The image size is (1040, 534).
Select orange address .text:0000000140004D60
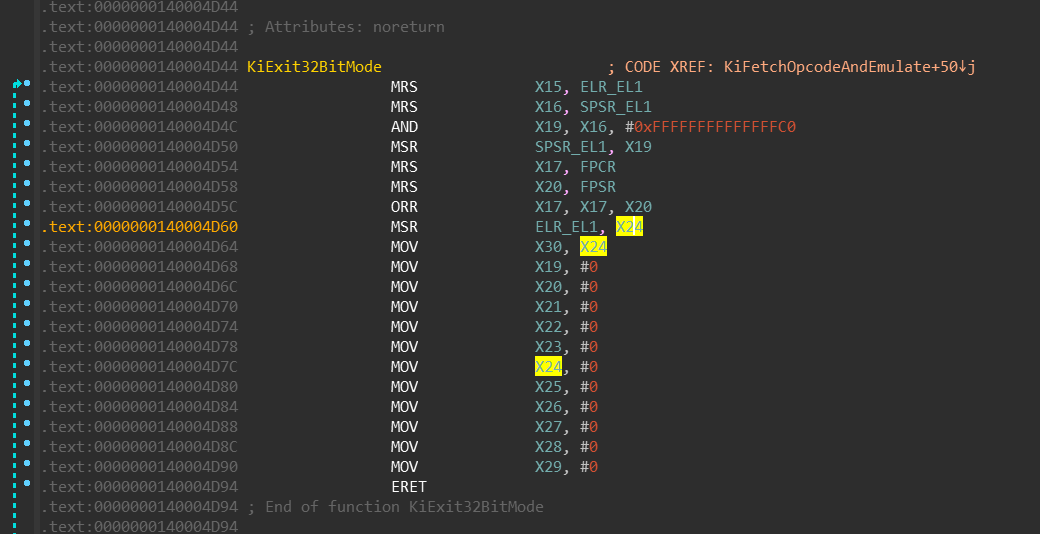pyautogui.click(x=139, y=228)
